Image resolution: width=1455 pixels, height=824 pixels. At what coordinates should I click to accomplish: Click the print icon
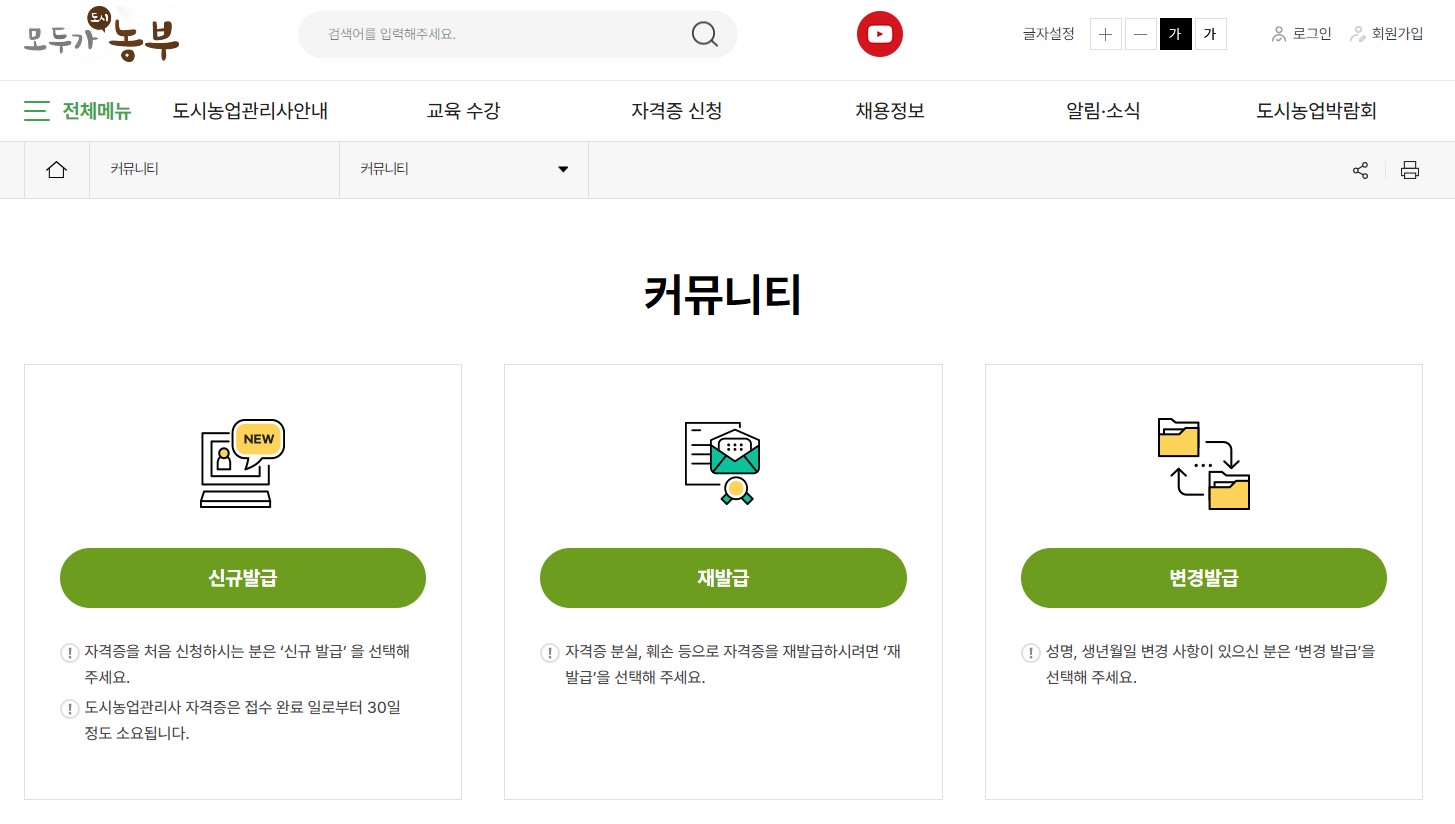[1410, 170]
